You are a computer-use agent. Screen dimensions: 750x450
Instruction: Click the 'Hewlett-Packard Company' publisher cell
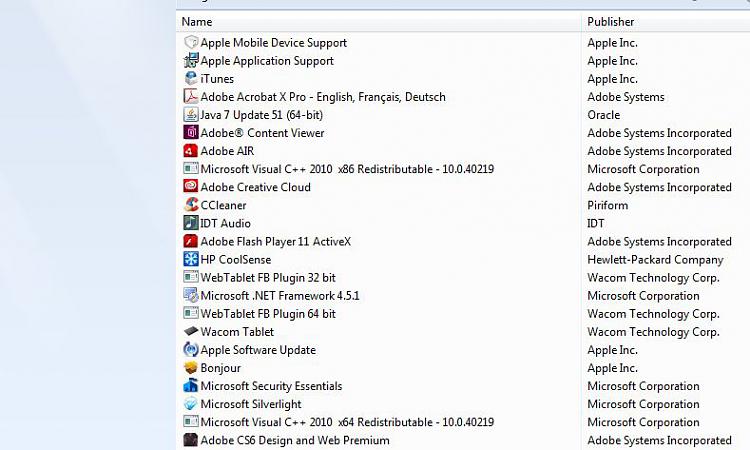tap(655, 260)
